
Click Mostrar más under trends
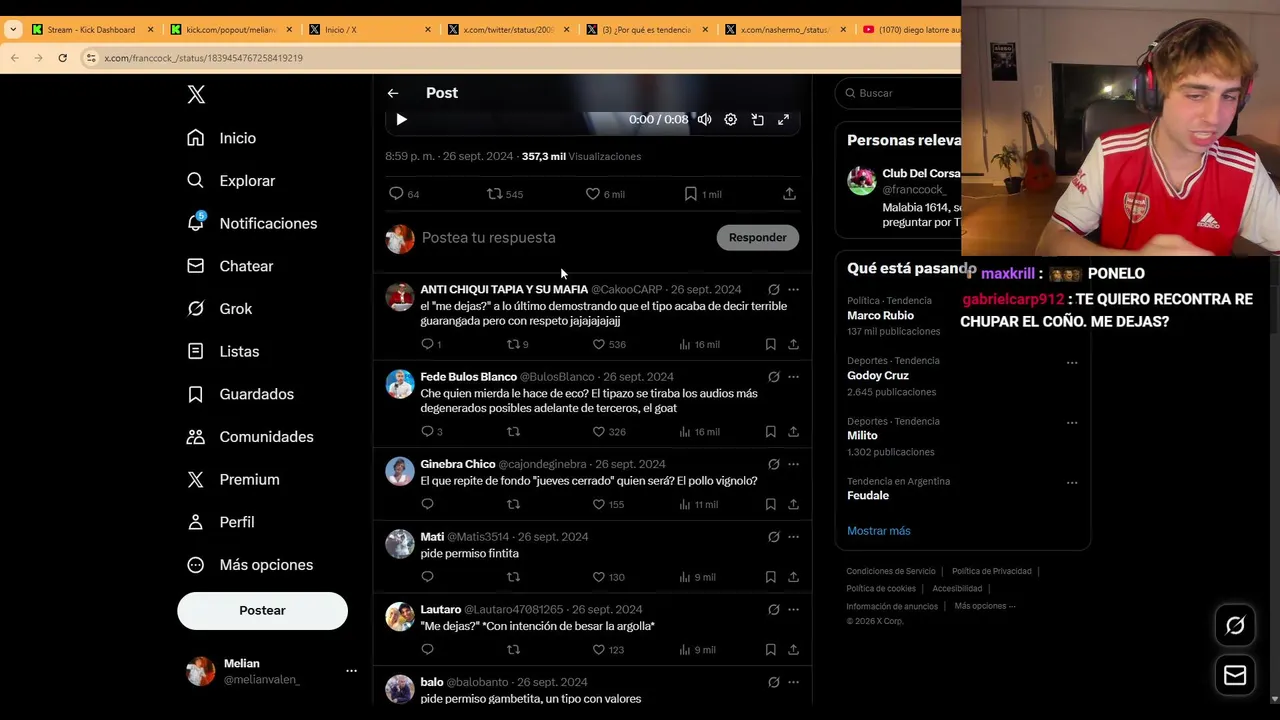tap(878, 531)
